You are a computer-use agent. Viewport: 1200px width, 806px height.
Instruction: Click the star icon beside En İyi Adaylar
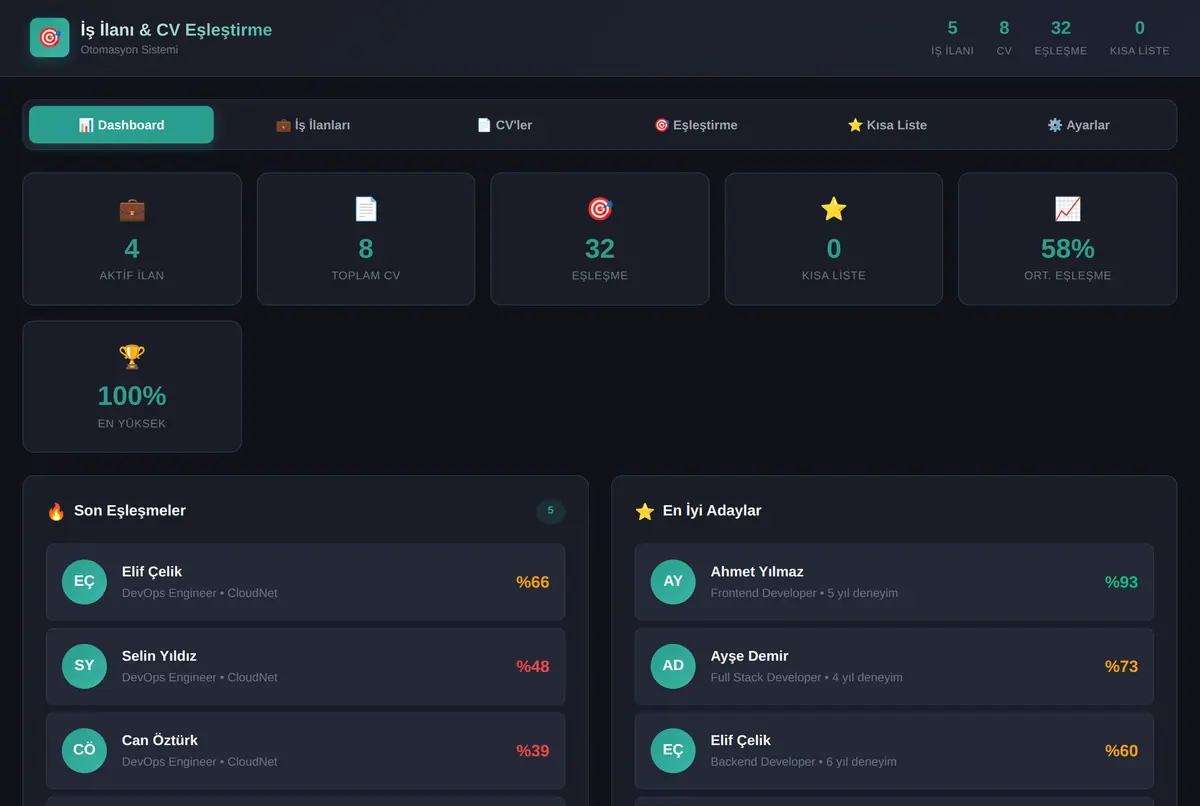click(x=645, y=511)
